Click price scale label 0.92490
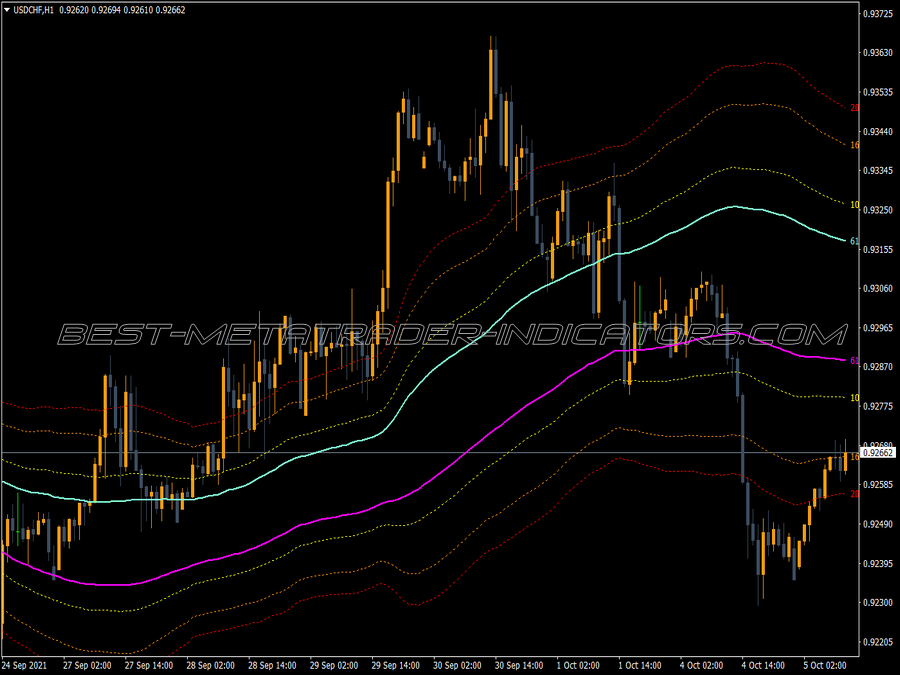Image resolution: width=900 pixels, height=675 pixels. pos(878,524)
